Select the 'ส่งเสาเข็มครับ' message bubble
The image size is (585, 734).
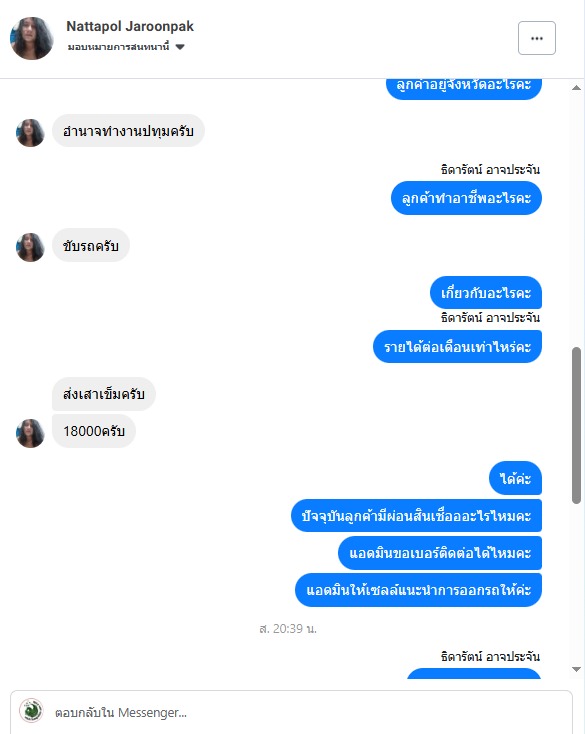104,394
